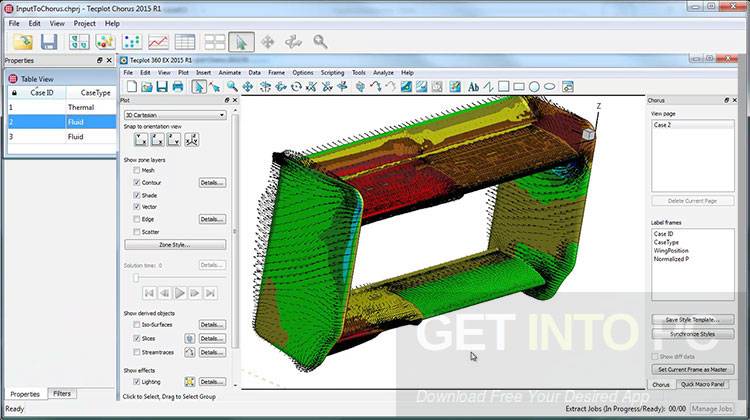Screen dimensions: 750x420
Task: Click the print icon in Tecplot toolbar
Action: tap(177, 87)
